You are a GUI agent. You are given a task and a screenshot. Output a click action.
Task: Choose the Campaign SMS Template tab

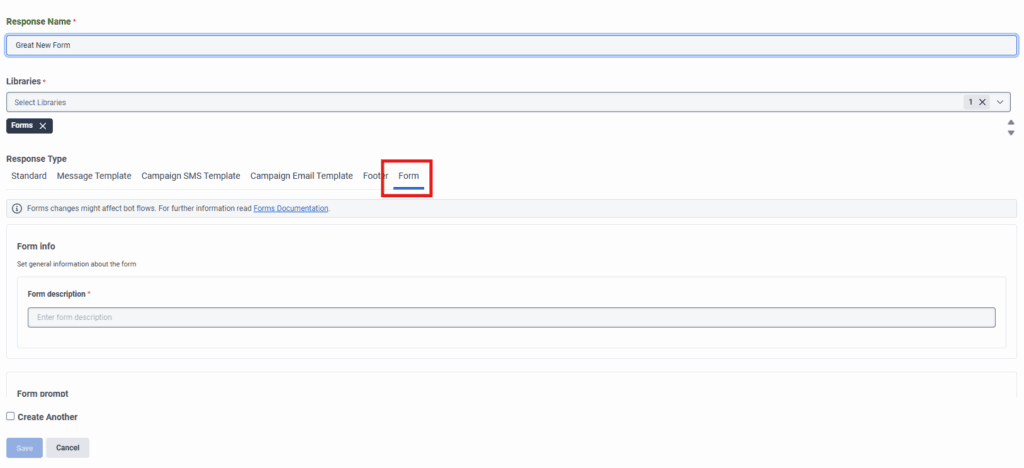tap(190, 176)
